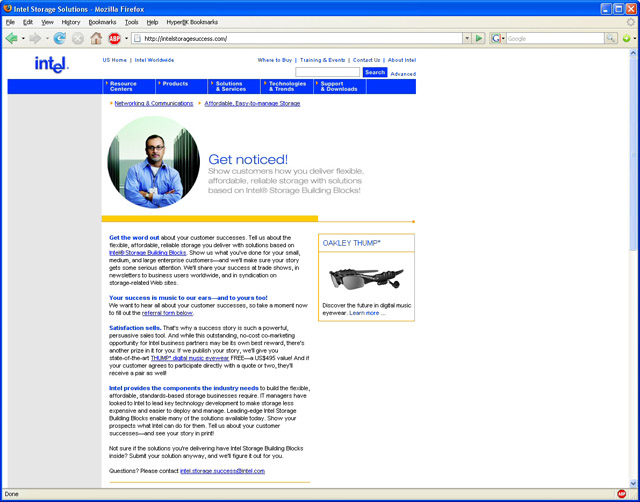This screenshot has height=502, width=640.
Task: Open the Products nav tab
Action: [182, 86]
